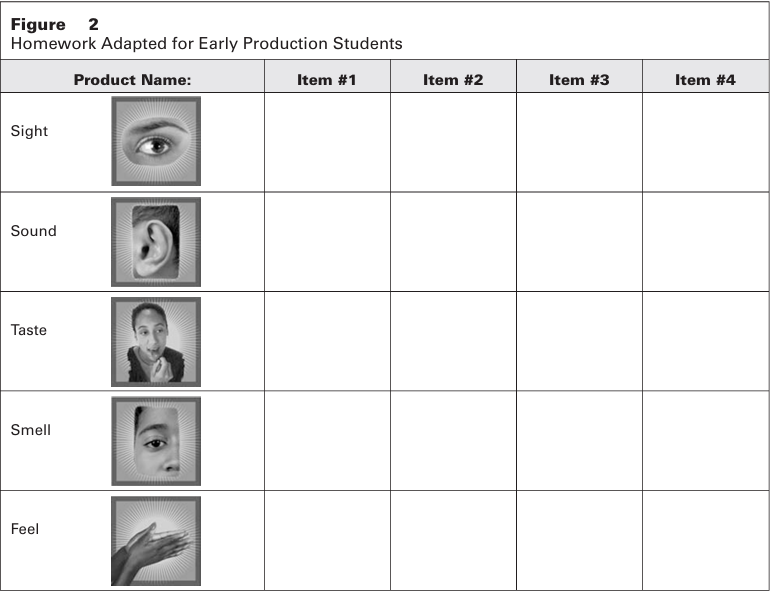This screenshot has width=772, height=593.
Task: Click the ear image for Sound
Action: click(x=155, y=241)
